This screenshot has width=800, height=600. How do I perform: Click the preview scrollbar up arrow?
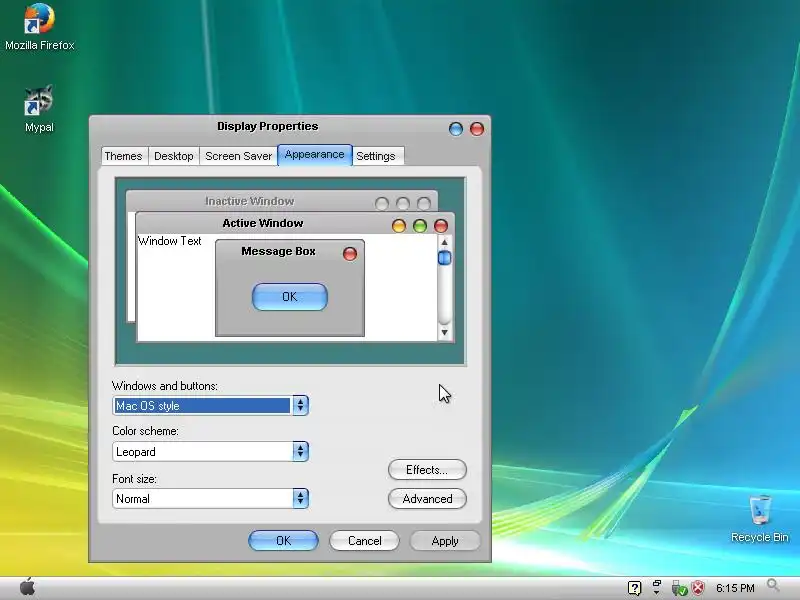[x=444, y=242]
